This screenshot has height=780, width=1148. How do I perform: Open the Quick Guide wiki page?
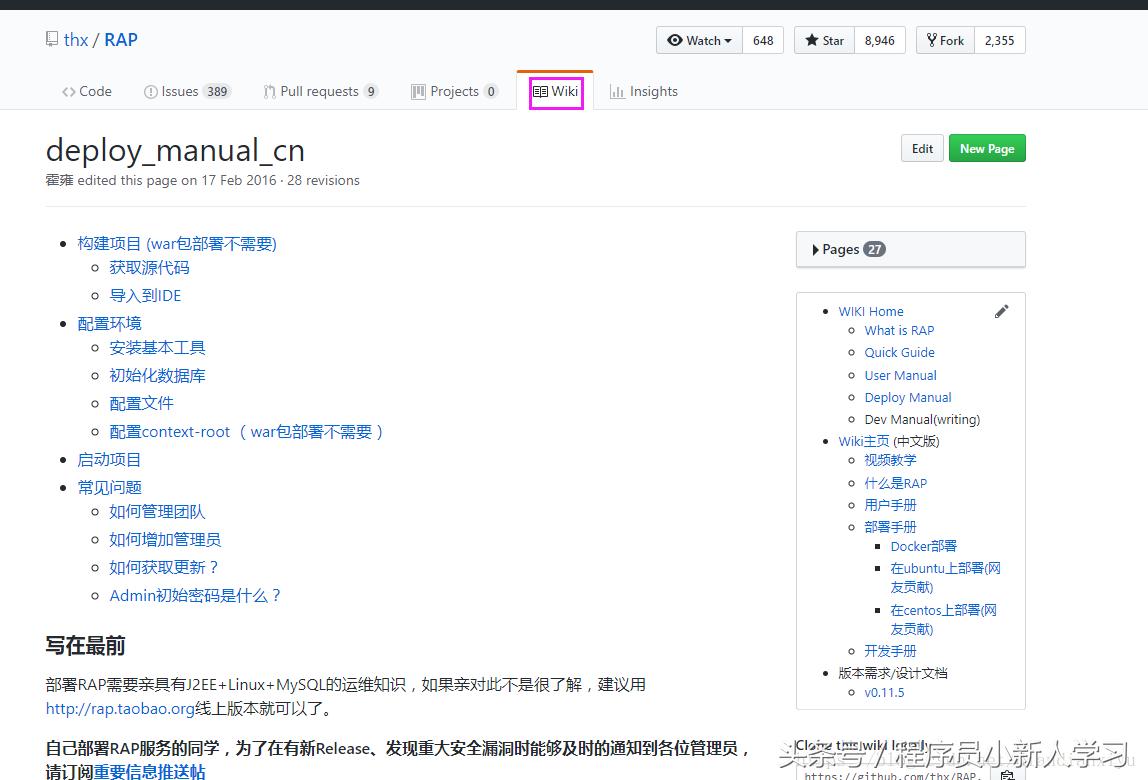(x=899, y=352)
